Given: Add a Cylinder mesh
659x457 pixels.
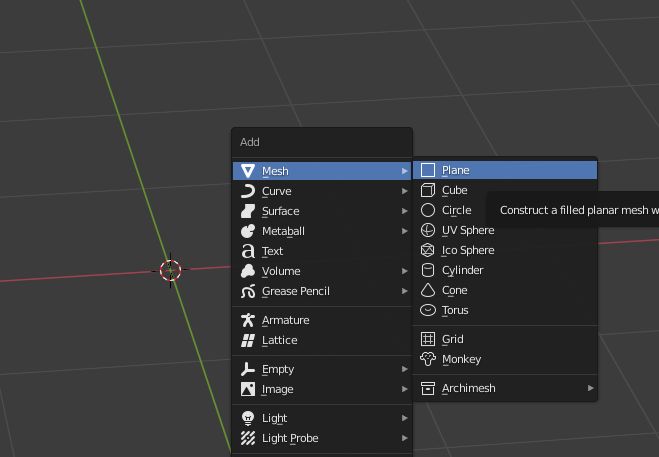Looking at the screenshot, I should coord(505,270).
